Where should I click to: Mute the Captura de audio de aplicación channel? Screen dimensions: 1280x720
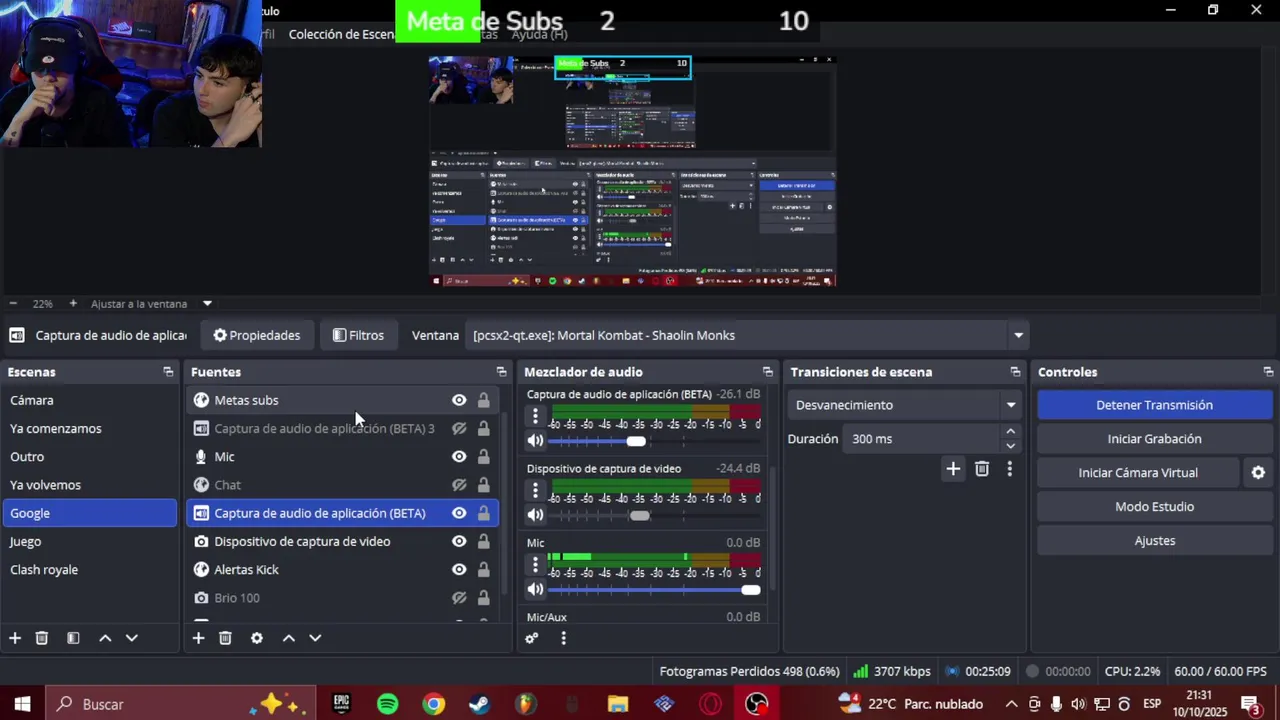tap(536, 441)
